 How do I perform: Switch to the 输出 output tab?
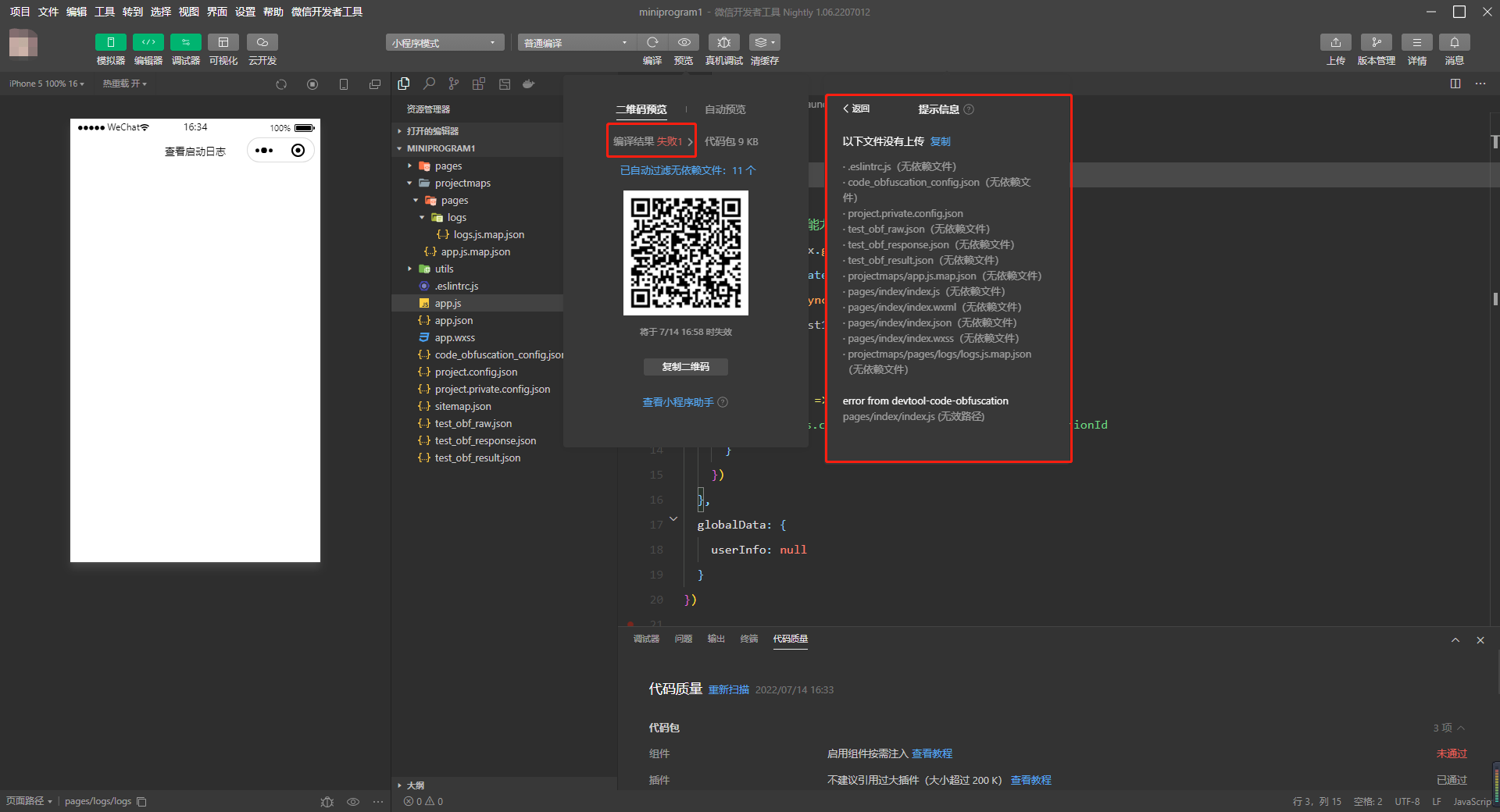[716, 639]
